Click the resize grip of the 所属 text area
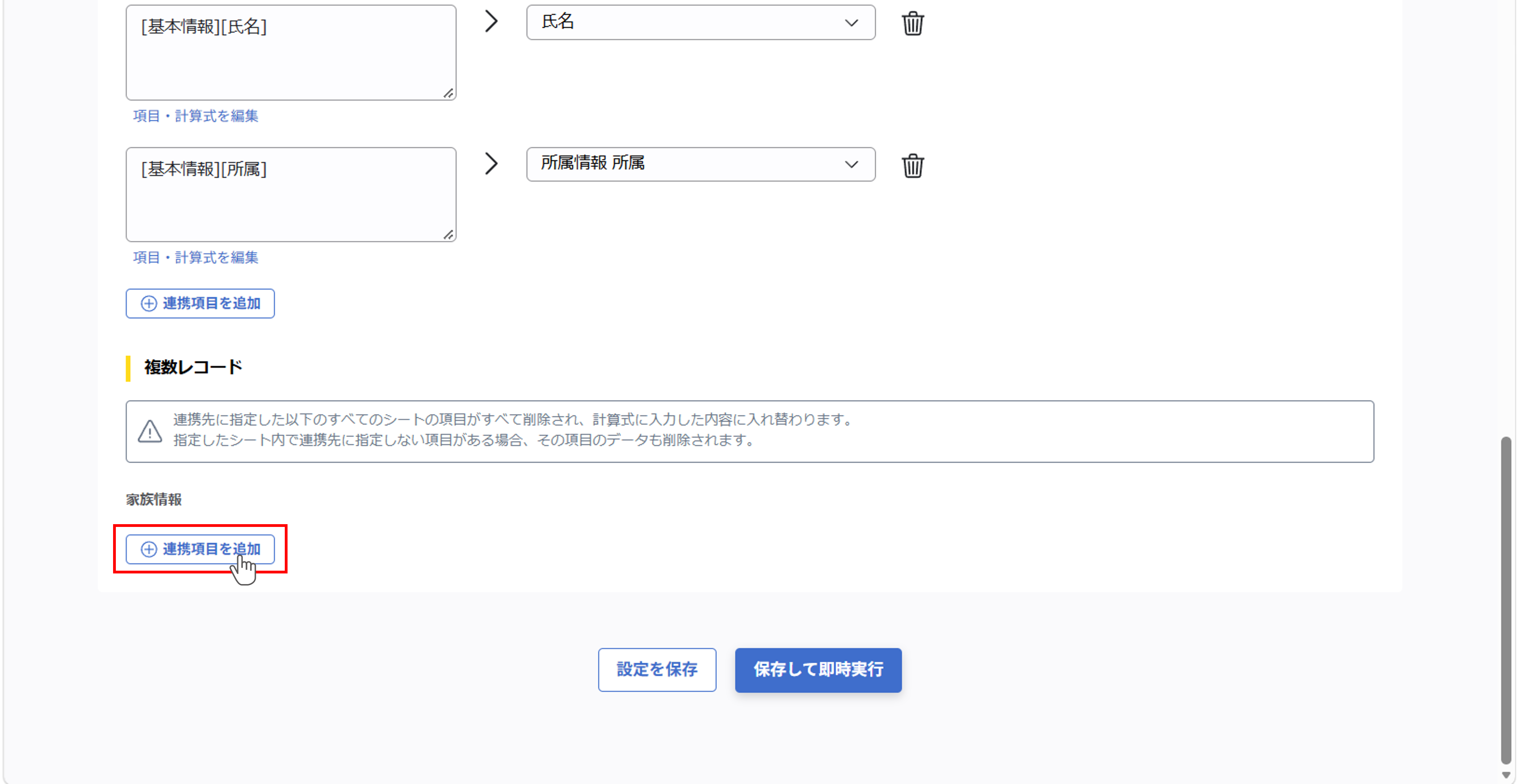 point(449,235)
